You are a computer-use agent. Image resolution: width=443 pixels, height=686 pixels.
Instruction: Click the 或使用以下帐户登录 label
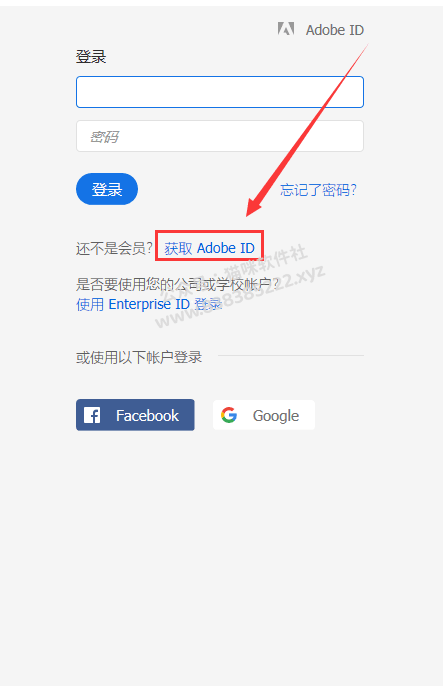pyautogui.click(x=139, y=357)
